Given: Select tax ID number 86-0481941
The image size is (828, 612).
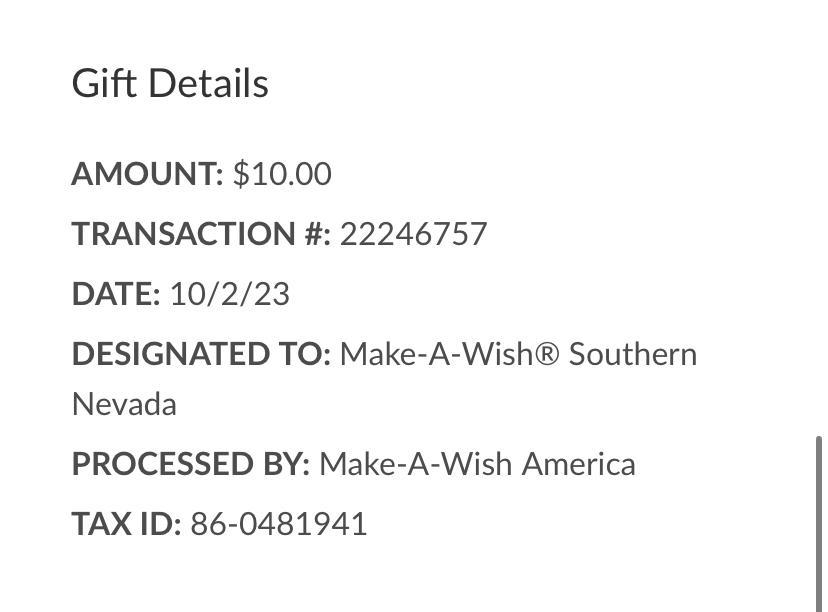Looking at the screenshot, I should point(279,524).
